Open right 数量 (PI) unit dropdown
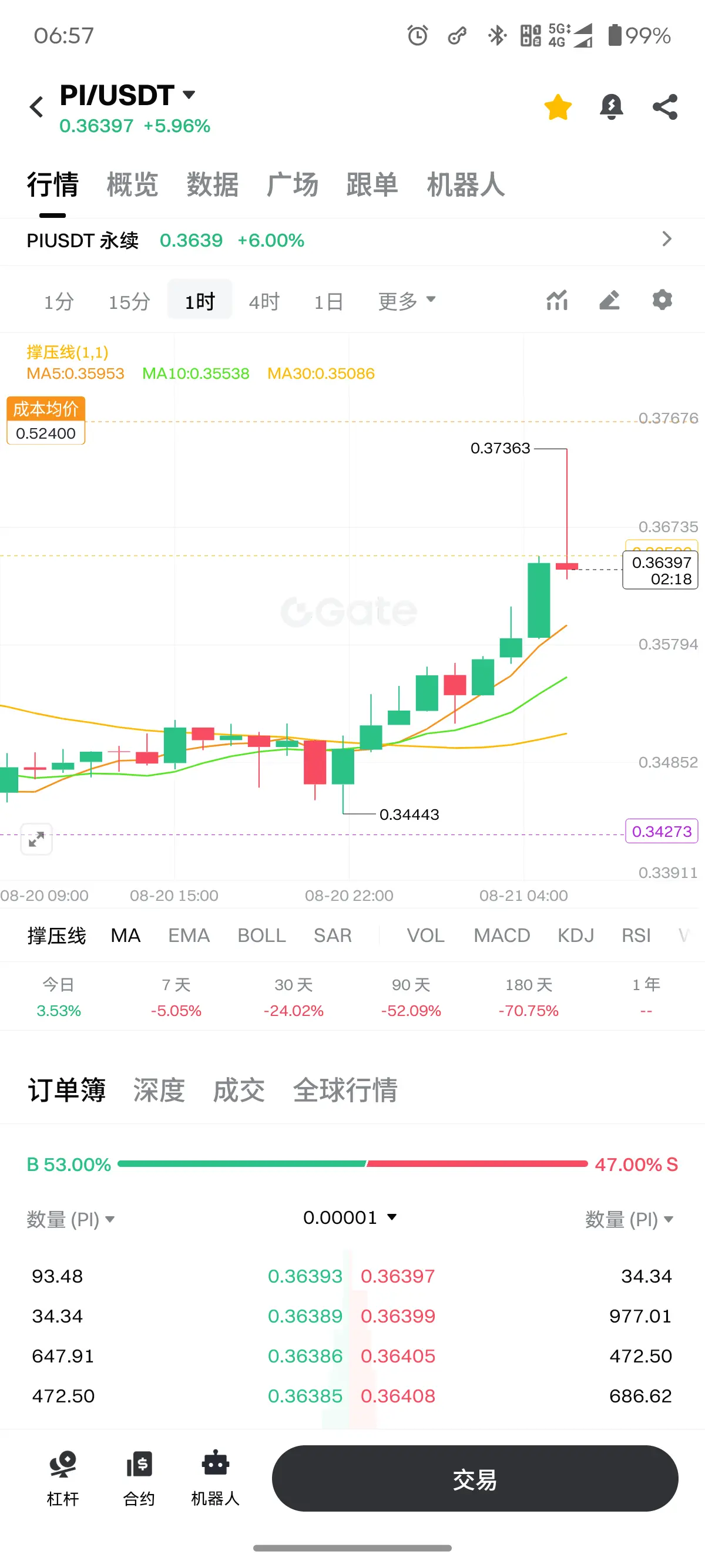The width and height of the screenshot is (705, 1568). coord(630,1219)
